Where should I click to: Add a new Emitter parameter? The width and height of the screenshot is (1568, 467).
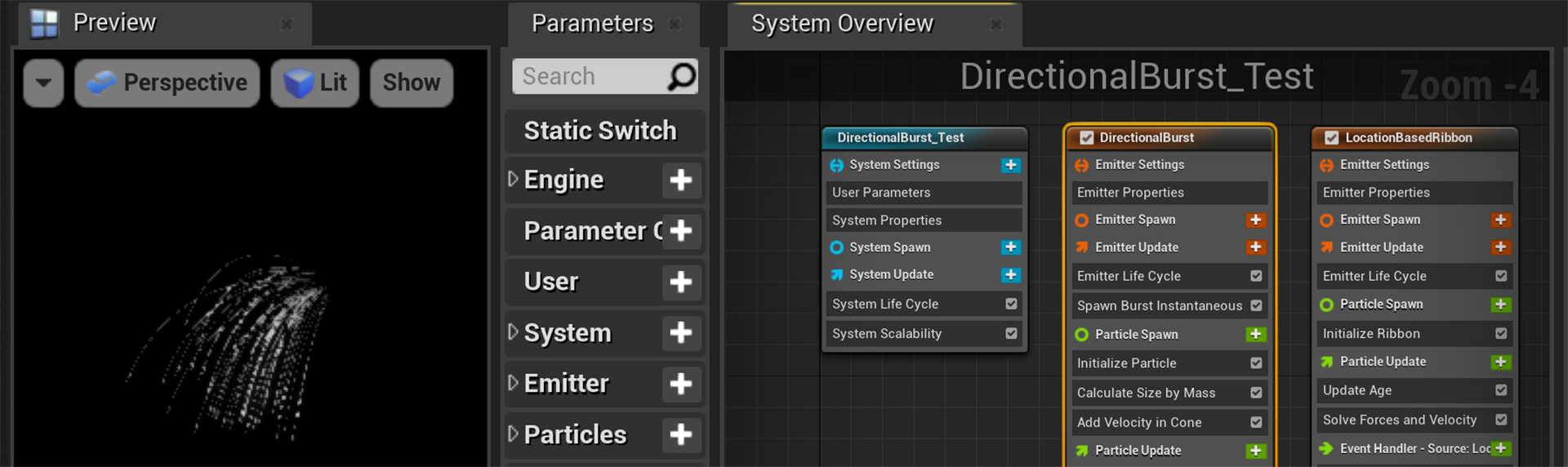681,384
